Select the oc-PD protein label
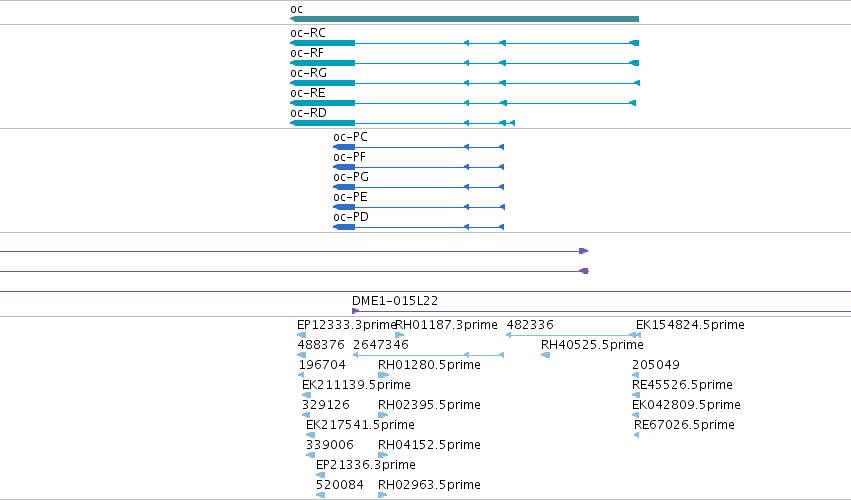This screenshot has width=851, height=500. coord(351,217)
